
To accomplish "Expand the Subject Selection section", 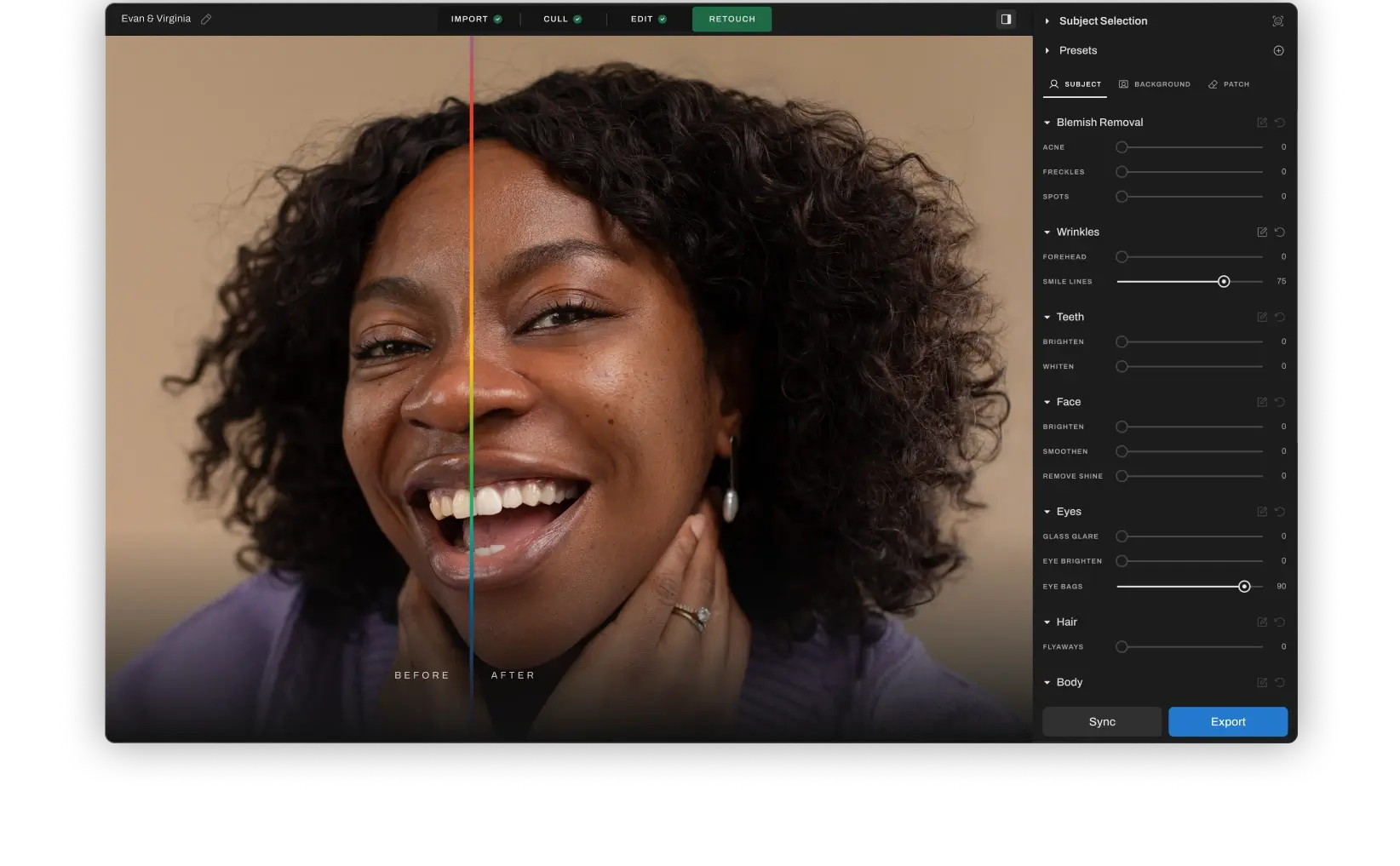I will [1047, 21].
